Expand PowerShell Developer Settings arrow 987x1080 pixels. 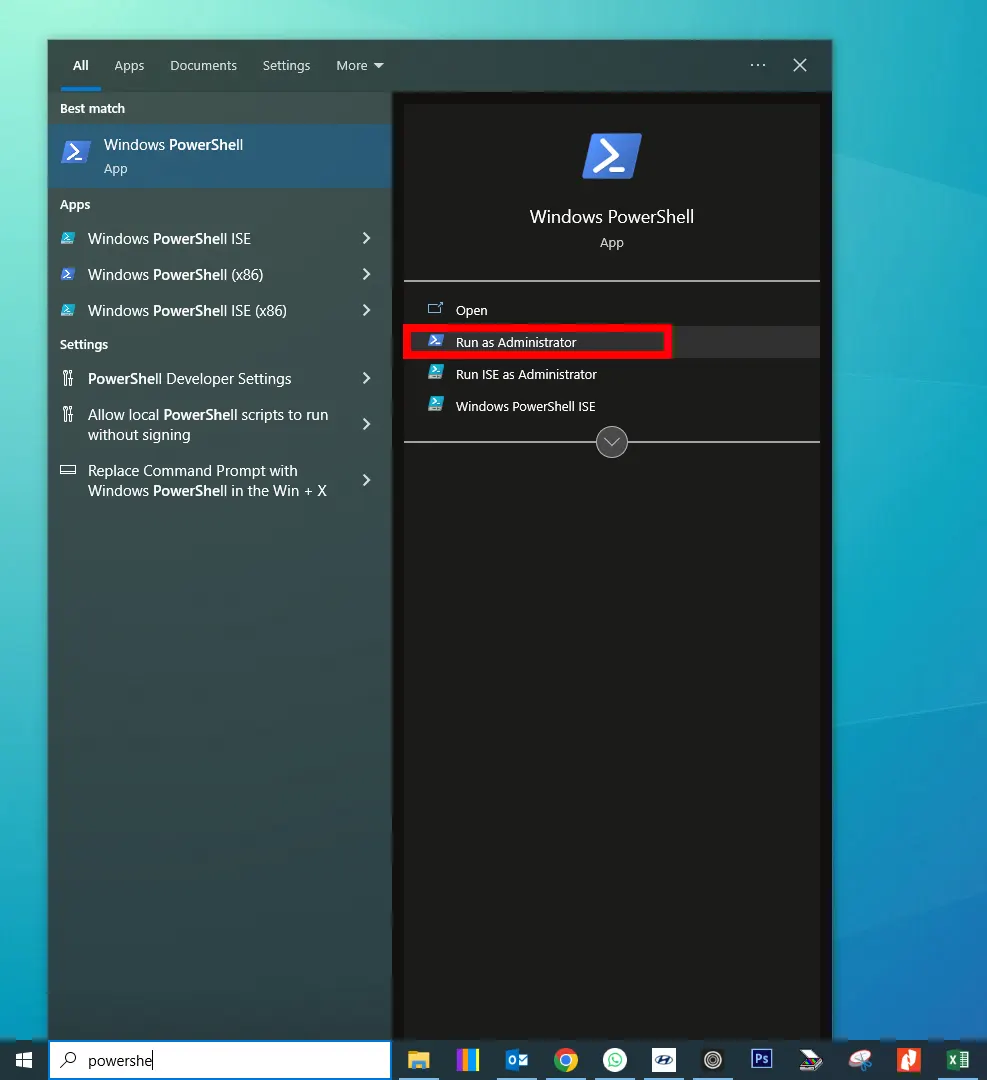click(366, 378)
